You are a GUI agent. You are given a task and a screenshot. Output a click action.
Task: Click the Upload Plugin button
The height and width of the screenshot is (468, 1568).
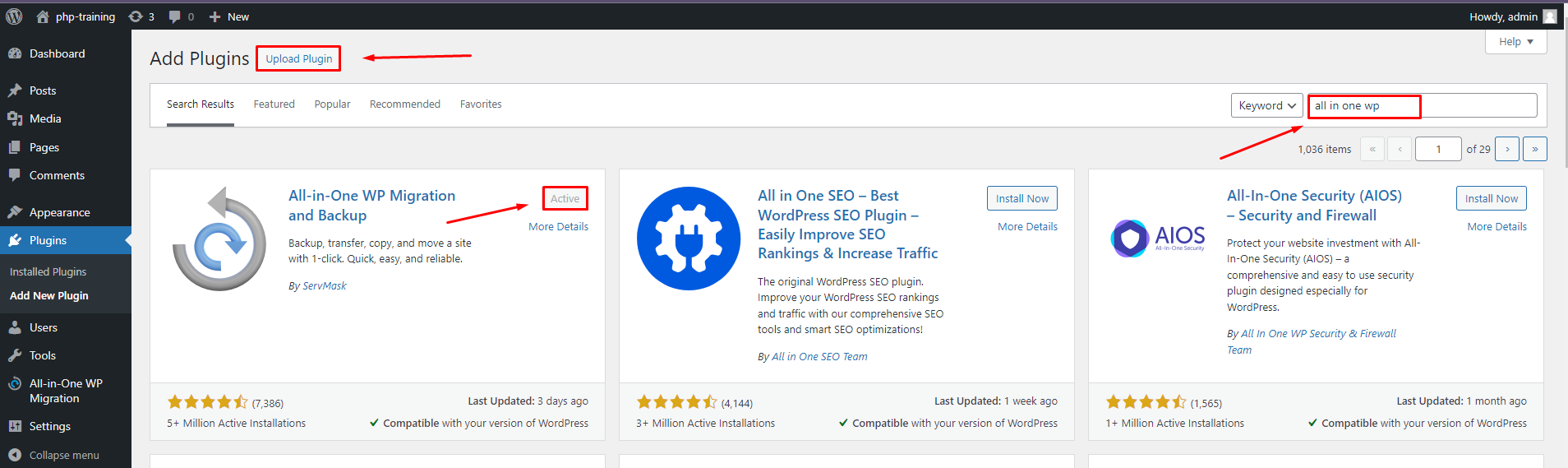298,58
